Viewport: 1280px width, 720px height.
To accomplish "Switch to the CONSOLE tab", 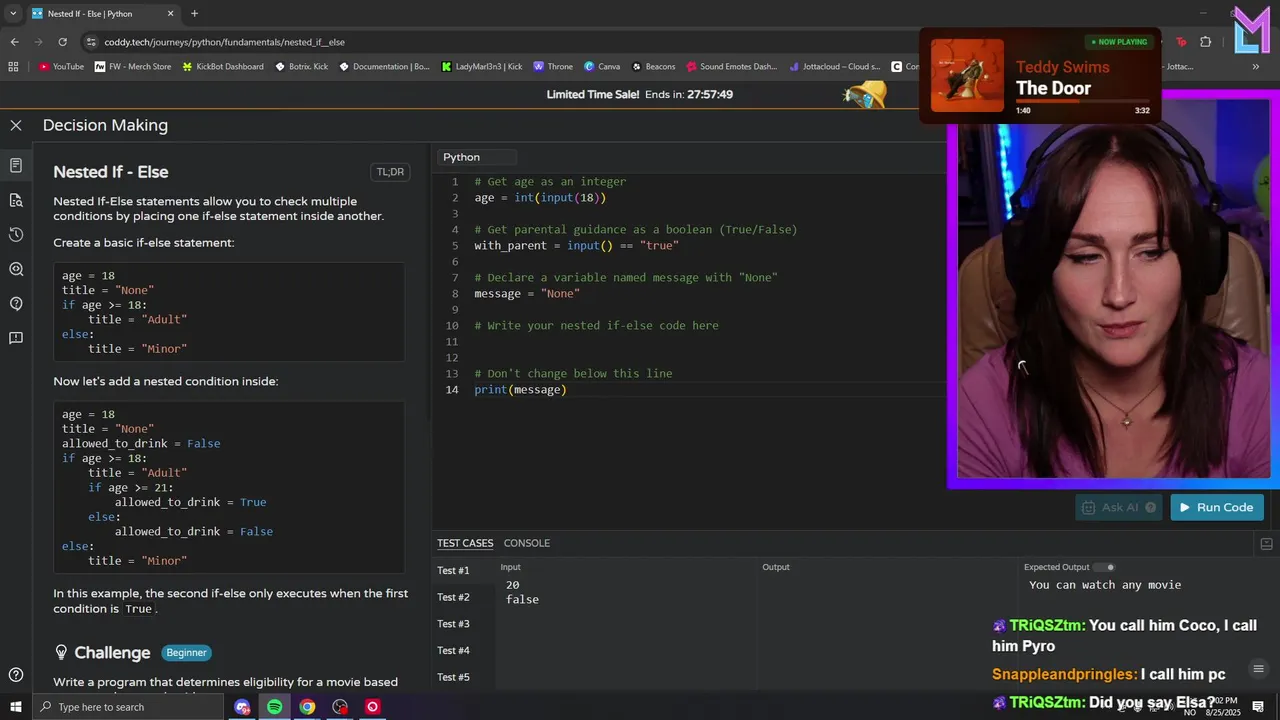I will coord(527,543).
